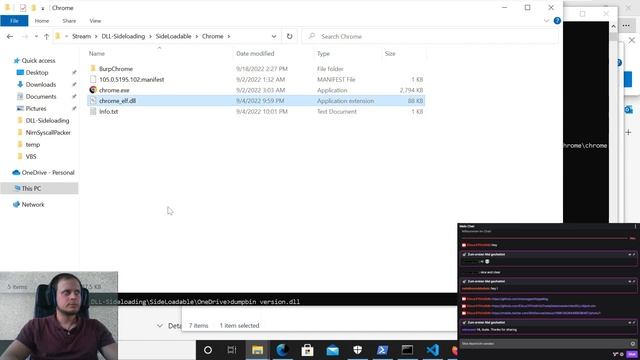Open quick access toolbar customize dropdown
The height and width of the screenshot is (360, 640).
coord(42,8)
